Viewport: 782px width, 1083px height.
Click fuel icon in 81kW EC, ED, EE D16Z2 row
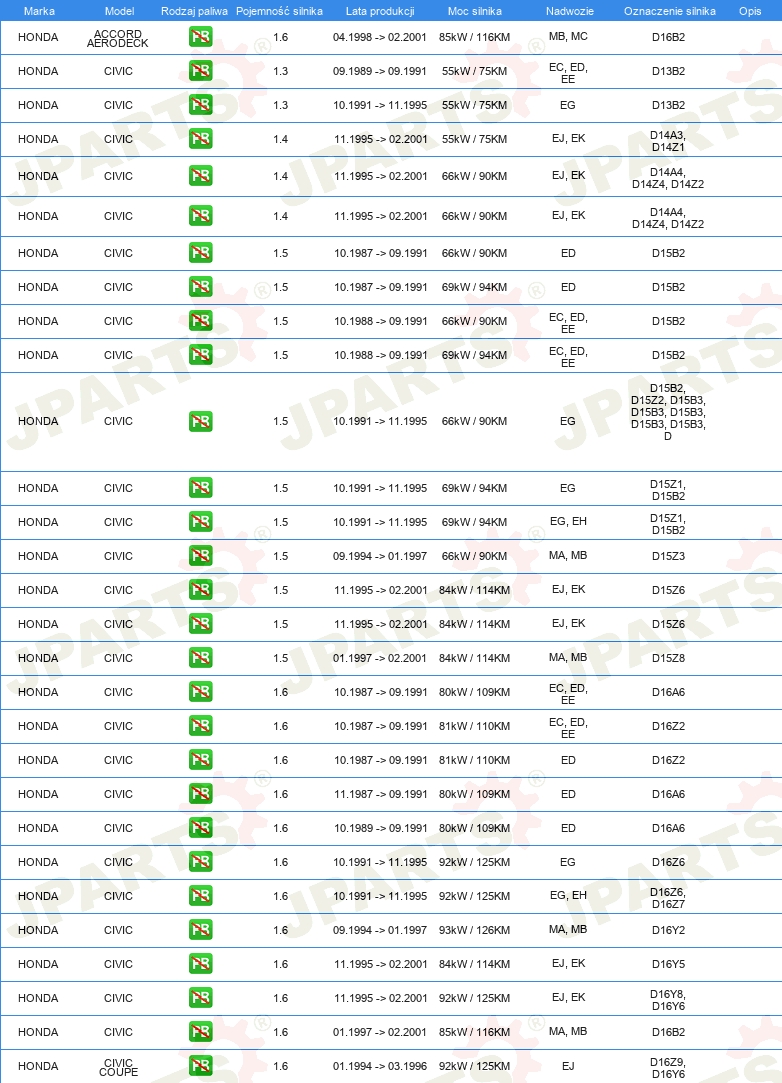[x=200, y=725]
